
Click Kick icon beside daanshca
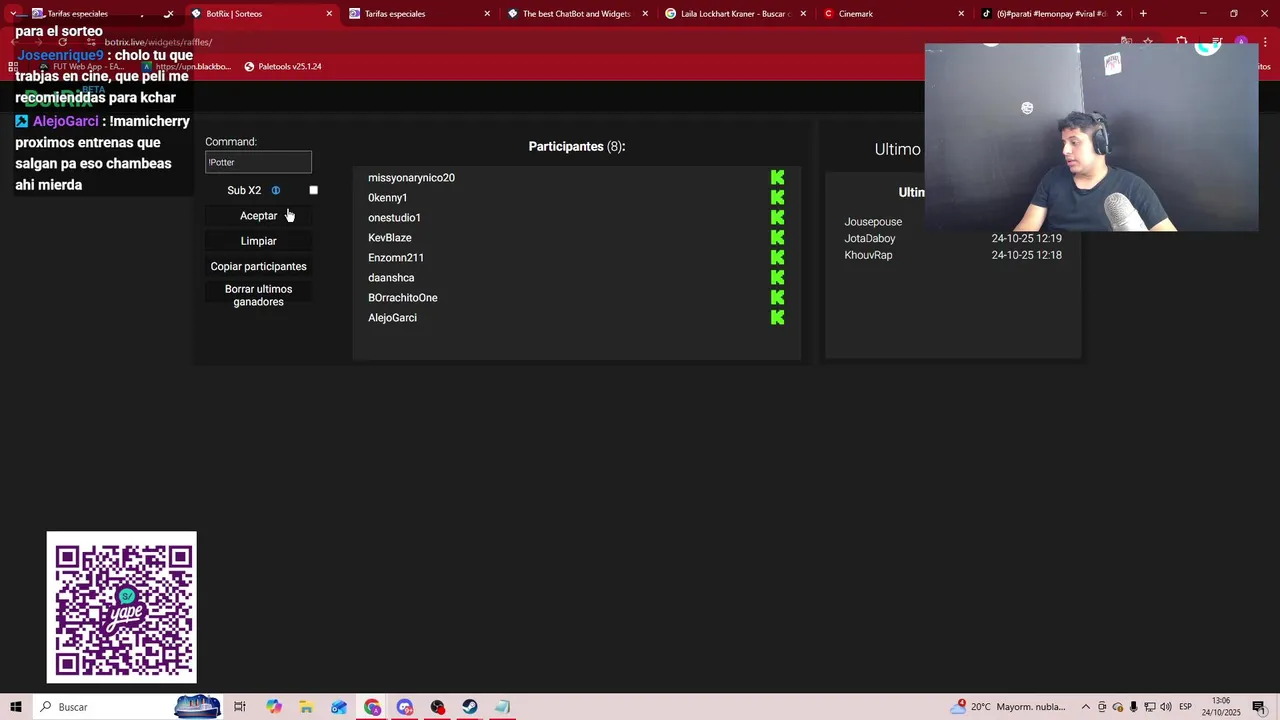(777, 278)
